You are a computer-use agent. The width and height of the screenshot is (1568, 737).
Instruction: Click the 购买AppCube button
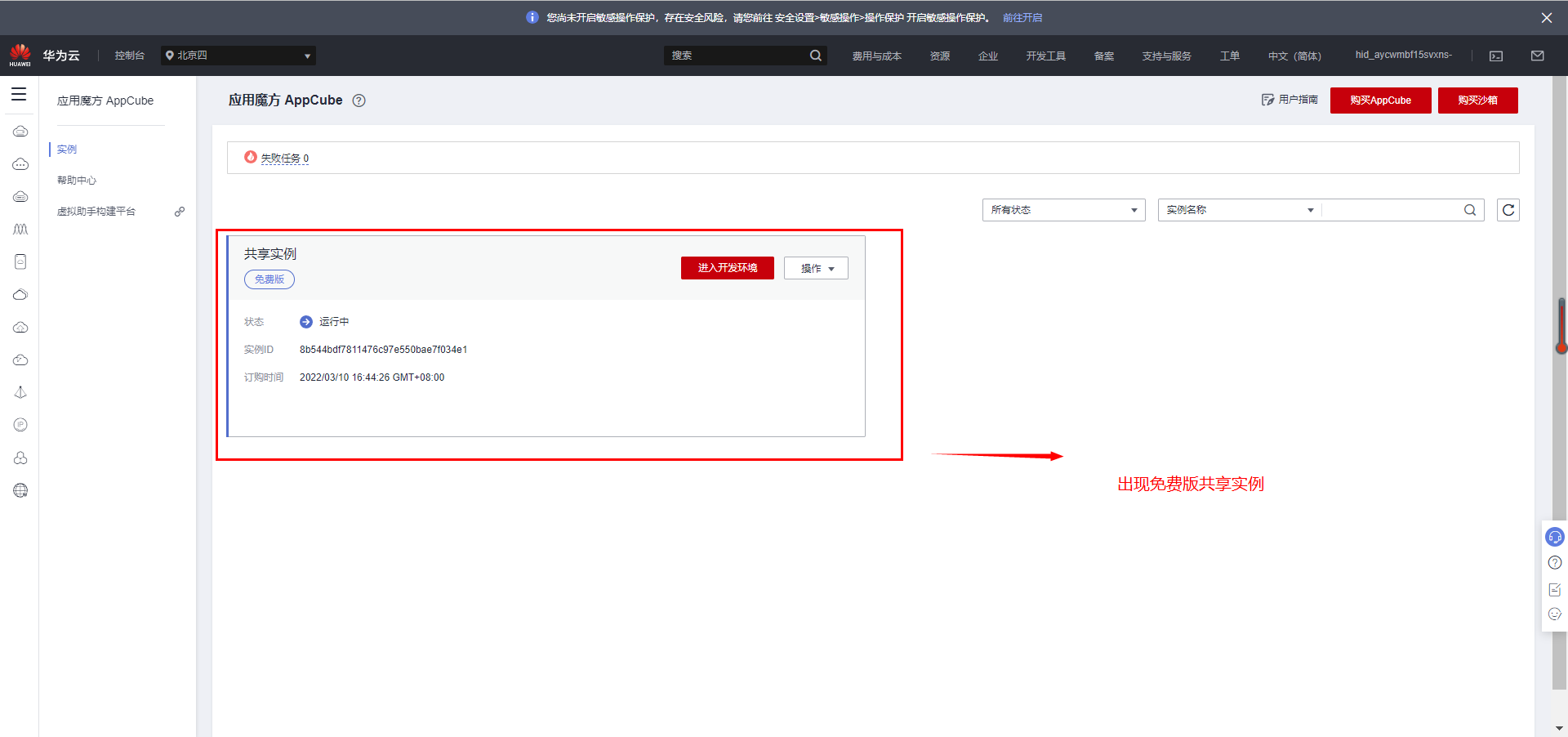(x=1380, y=100)
